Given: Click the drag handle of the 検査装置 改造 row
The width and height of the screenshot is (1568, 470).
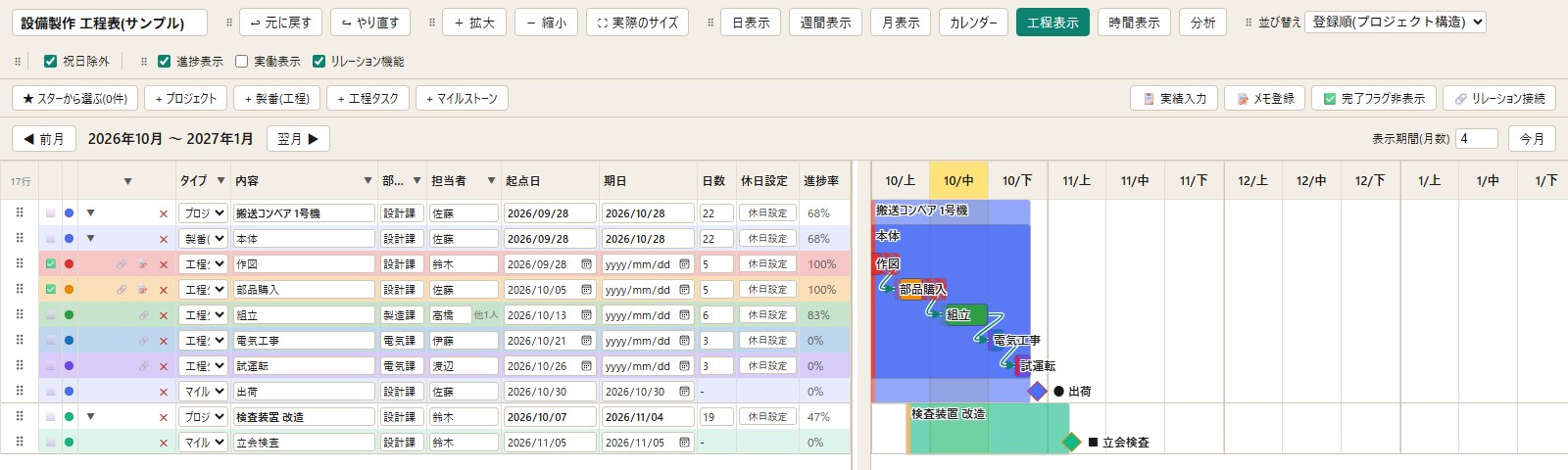Looking at the screenshot, I should click(x=20, y=416).
